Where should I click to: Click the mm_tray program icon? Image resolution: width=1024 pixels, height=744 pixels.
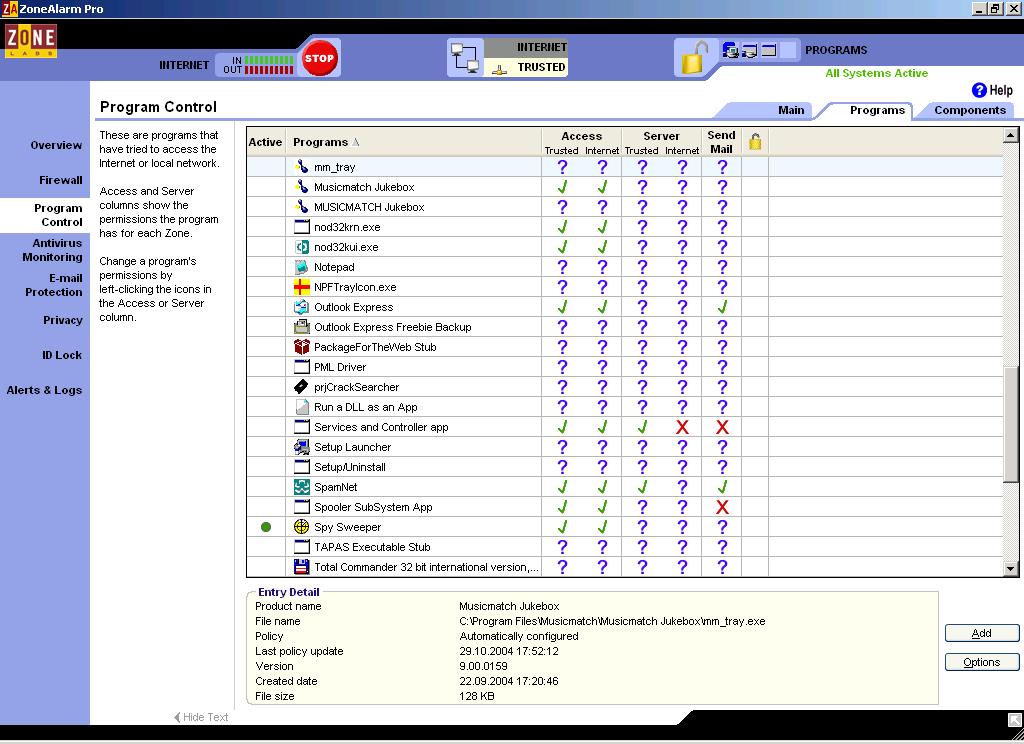301,167
